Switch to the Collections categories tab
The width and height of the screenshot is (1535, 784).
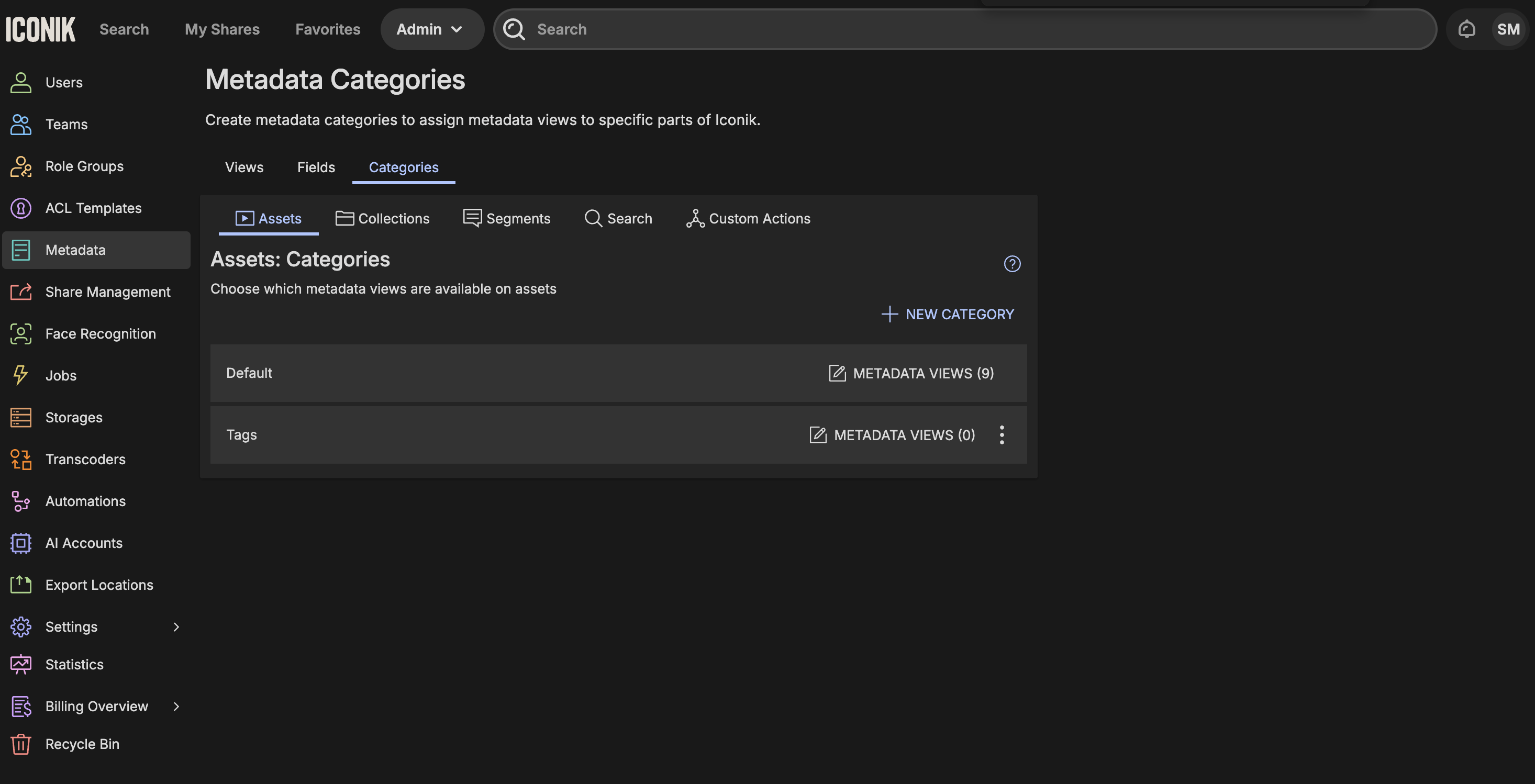[x=383, y=219]
